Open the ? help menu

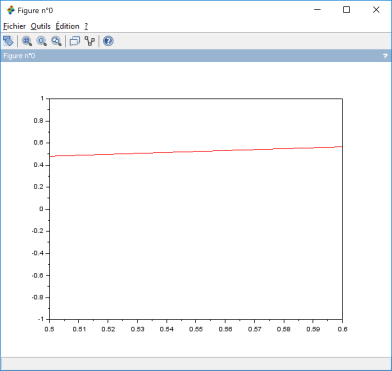point(86,26)
